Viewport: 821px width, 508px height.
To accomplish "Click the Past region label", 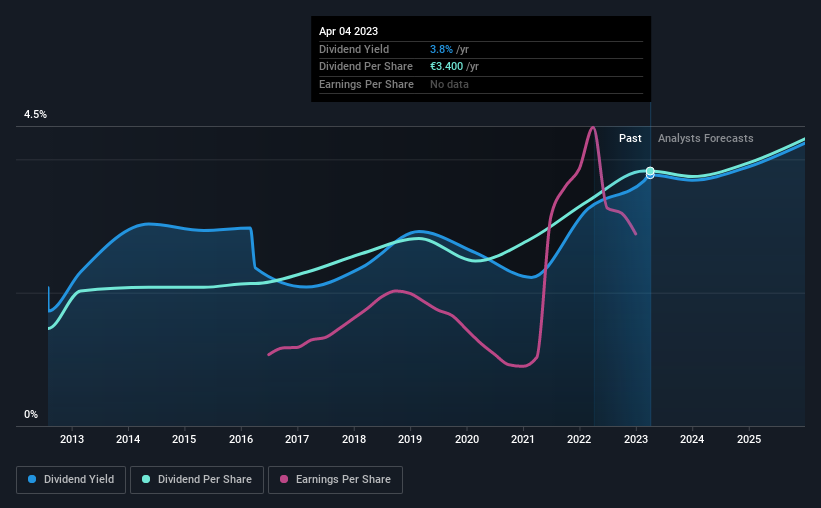I will pos(630,138).
